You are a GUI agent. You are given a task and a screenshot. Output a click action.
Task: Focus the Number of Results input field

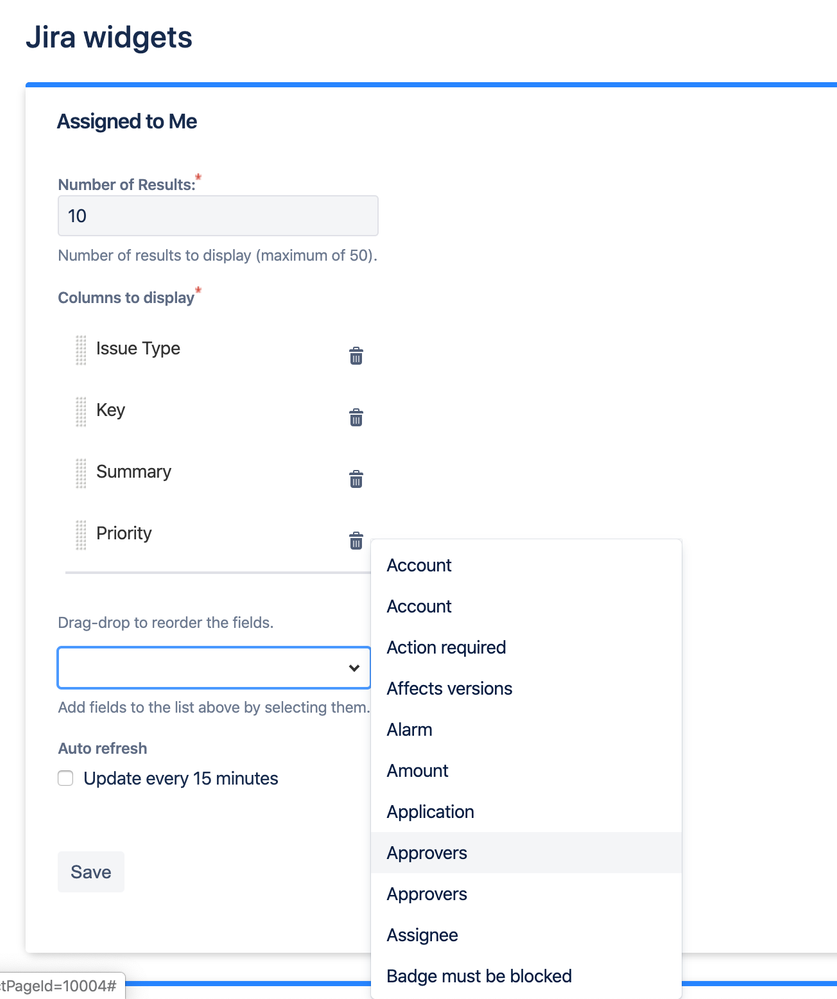pyautogui.click(x=218, y=216)
